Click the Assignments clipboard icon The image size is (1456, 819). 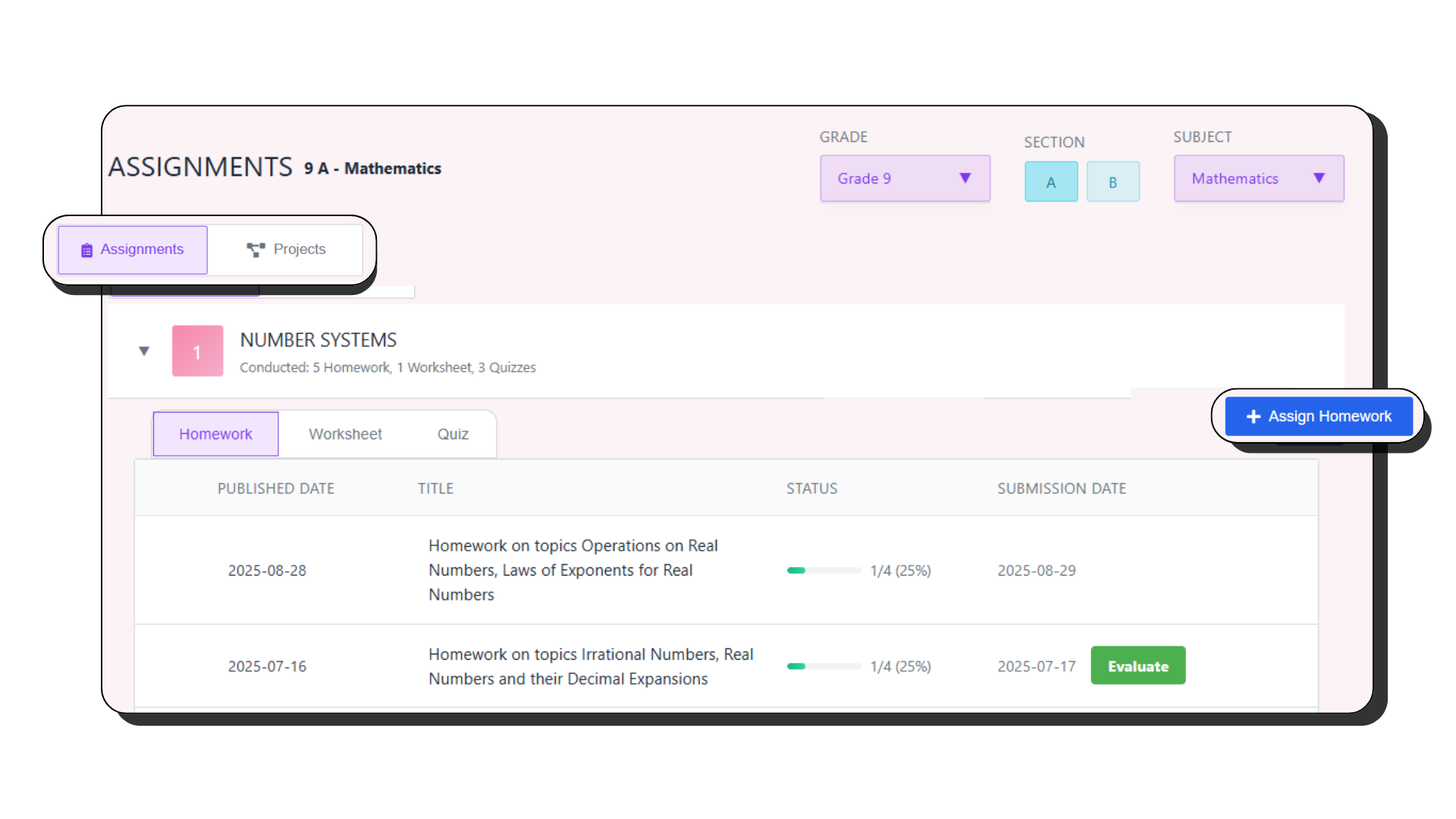(x=86, y=250)
